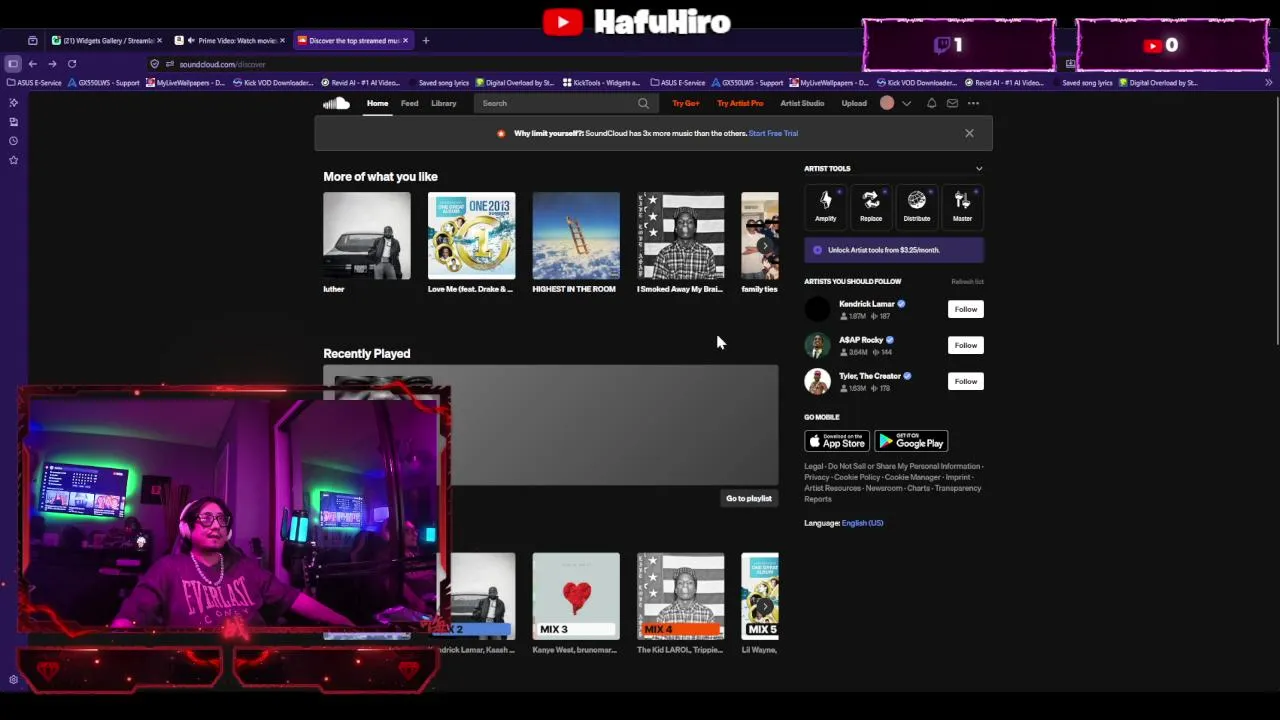
Task: Click the Cookie Policy footer link
Action: click(x=857, y=477)
